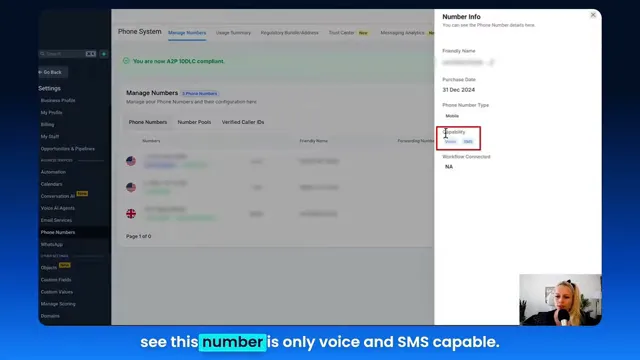Select the Phone Numbers sub-tab
Viewport: 640px width, 360px height.
(148, 122)
